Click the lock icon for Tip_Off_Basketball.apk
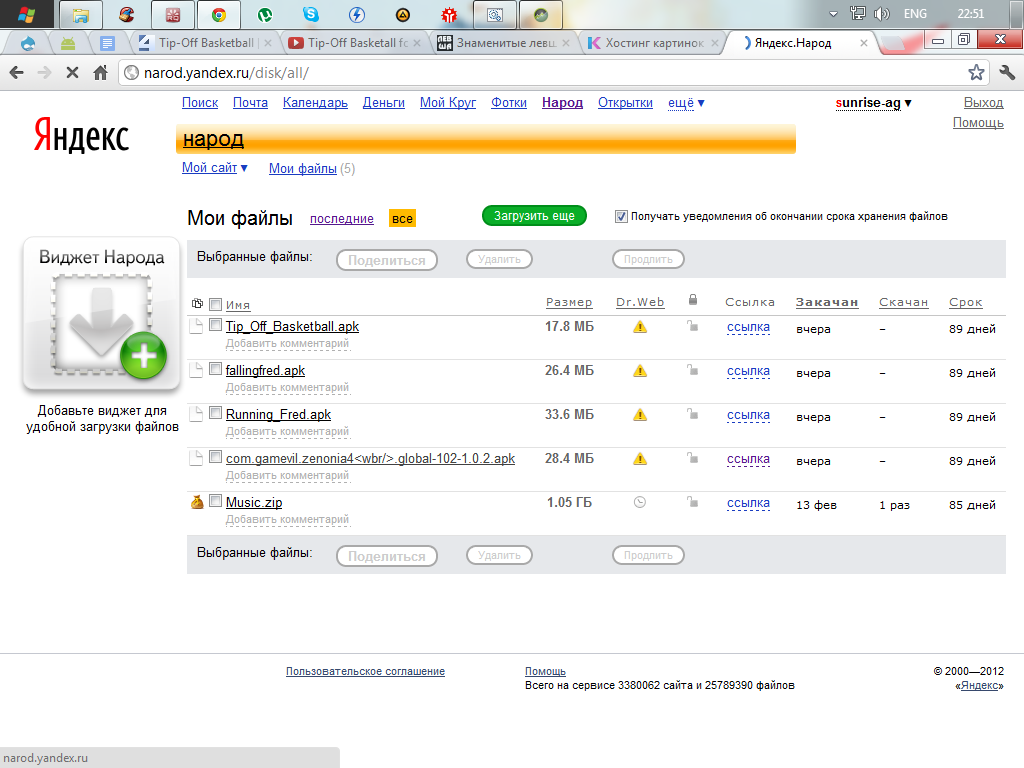1024x768 pixels. [x=692, y=325]
